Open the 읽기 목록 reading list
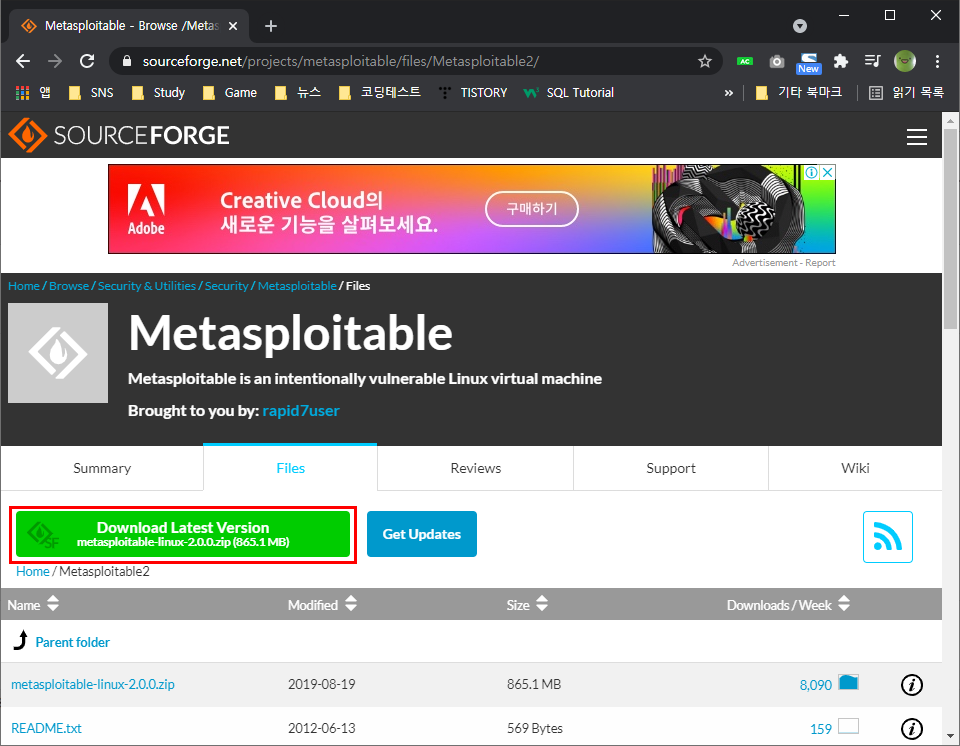This screenshot has width=960, height=746. click(907, 92)
